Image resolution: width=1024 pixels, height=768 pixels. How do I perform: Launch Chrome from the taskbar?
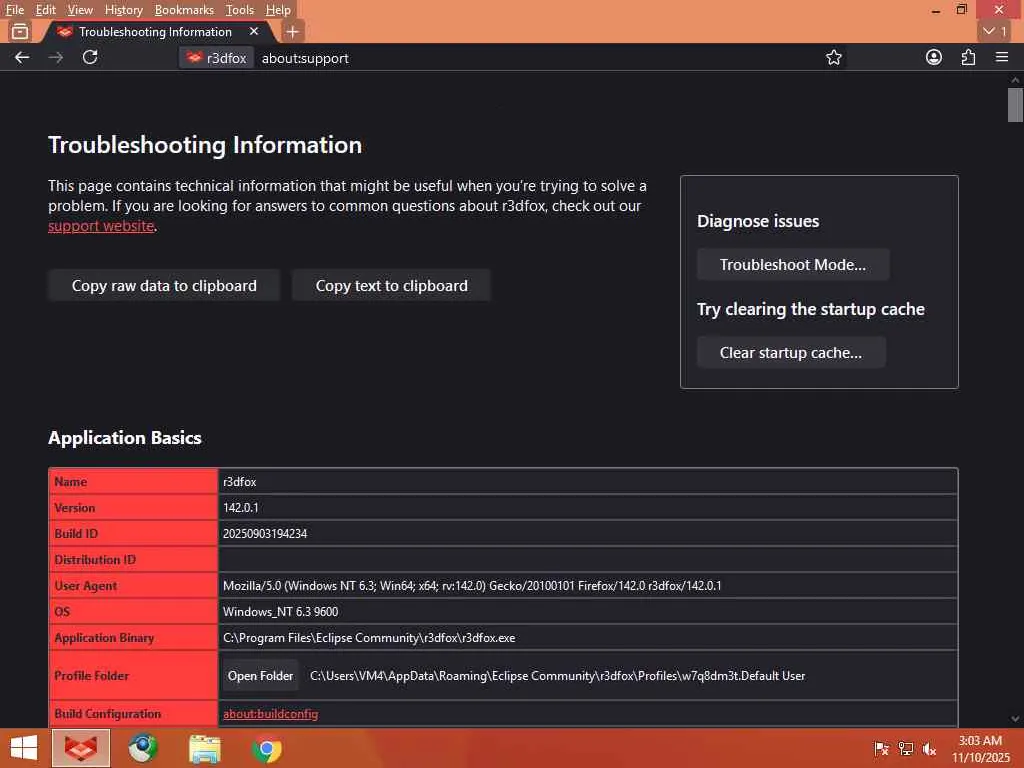click(267, 750)
